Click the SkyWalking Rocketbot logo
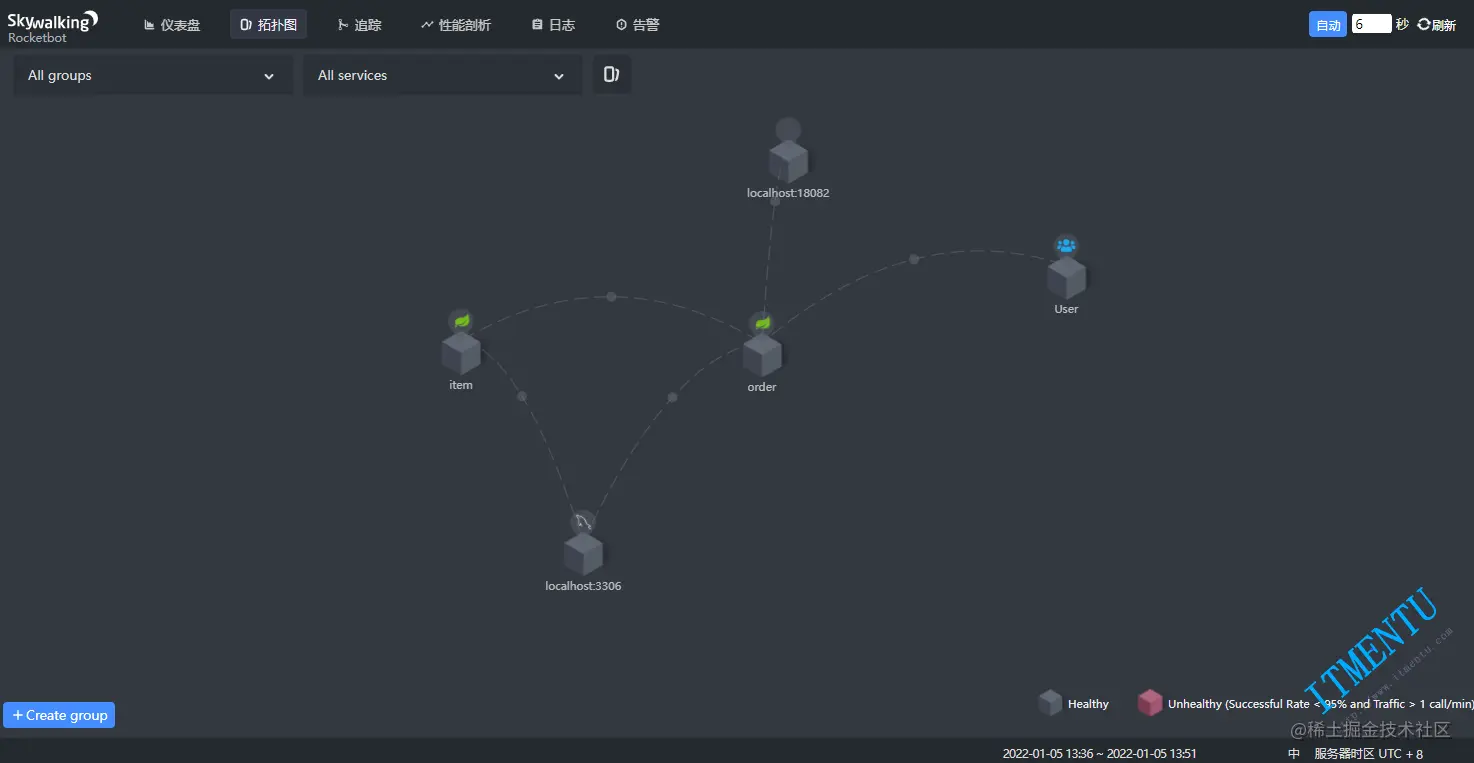Screen dimensions: 1474x763 [53, 25]
